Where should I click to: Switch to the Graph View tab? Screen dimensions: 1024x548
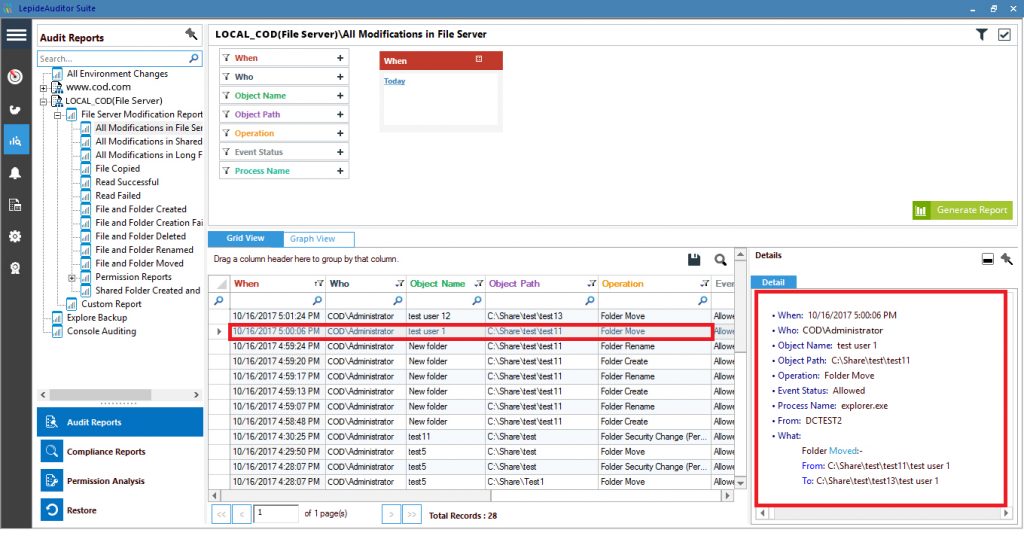click(312, 239)
